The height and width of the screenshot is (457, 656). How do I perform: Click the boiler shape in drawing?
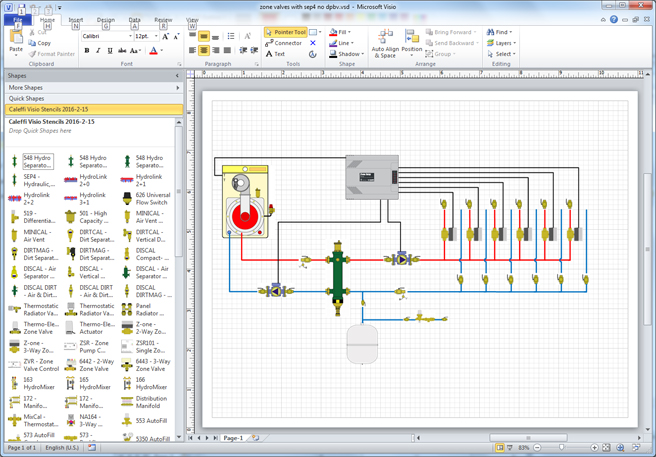[246, 202]
